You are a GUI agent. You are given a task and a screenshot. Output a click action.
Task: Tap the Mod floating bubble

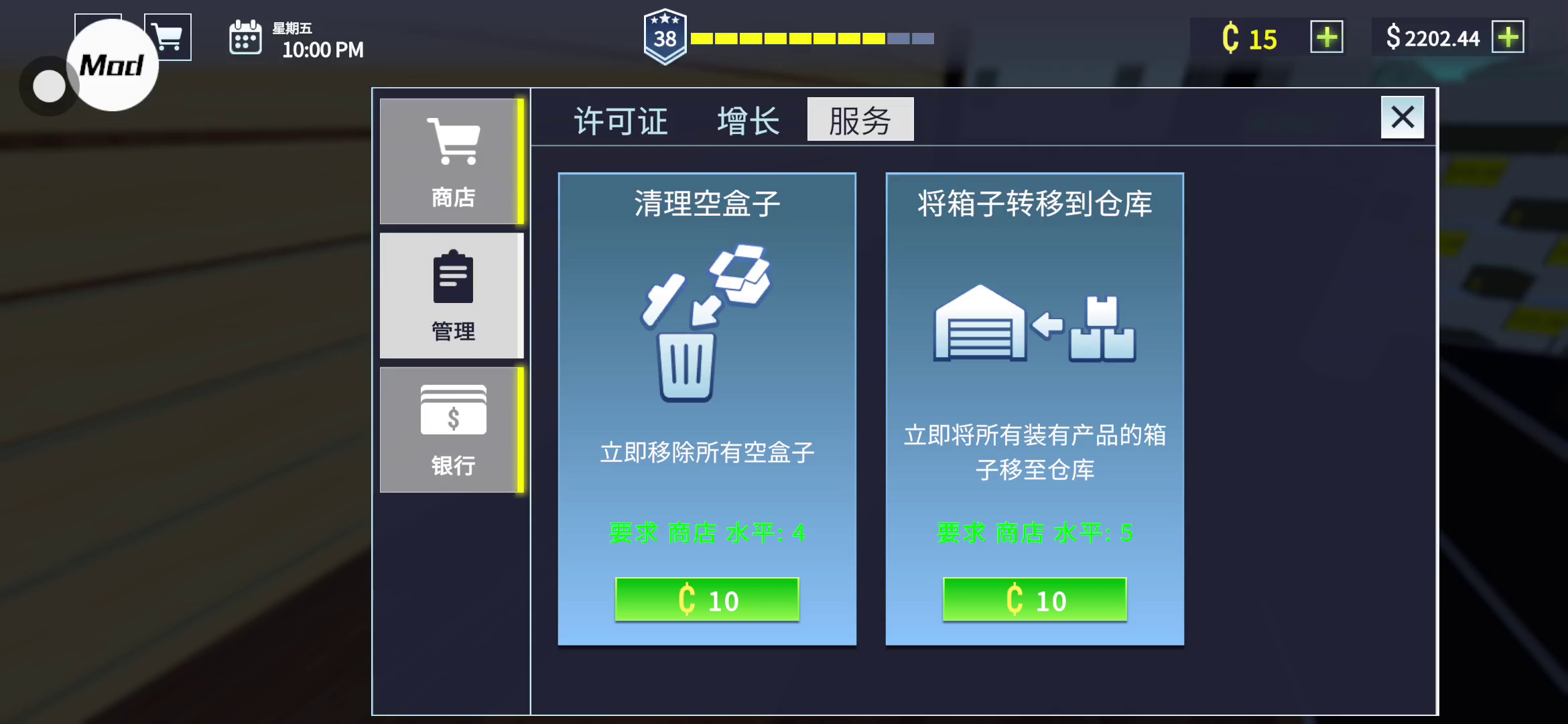(113, 65)
